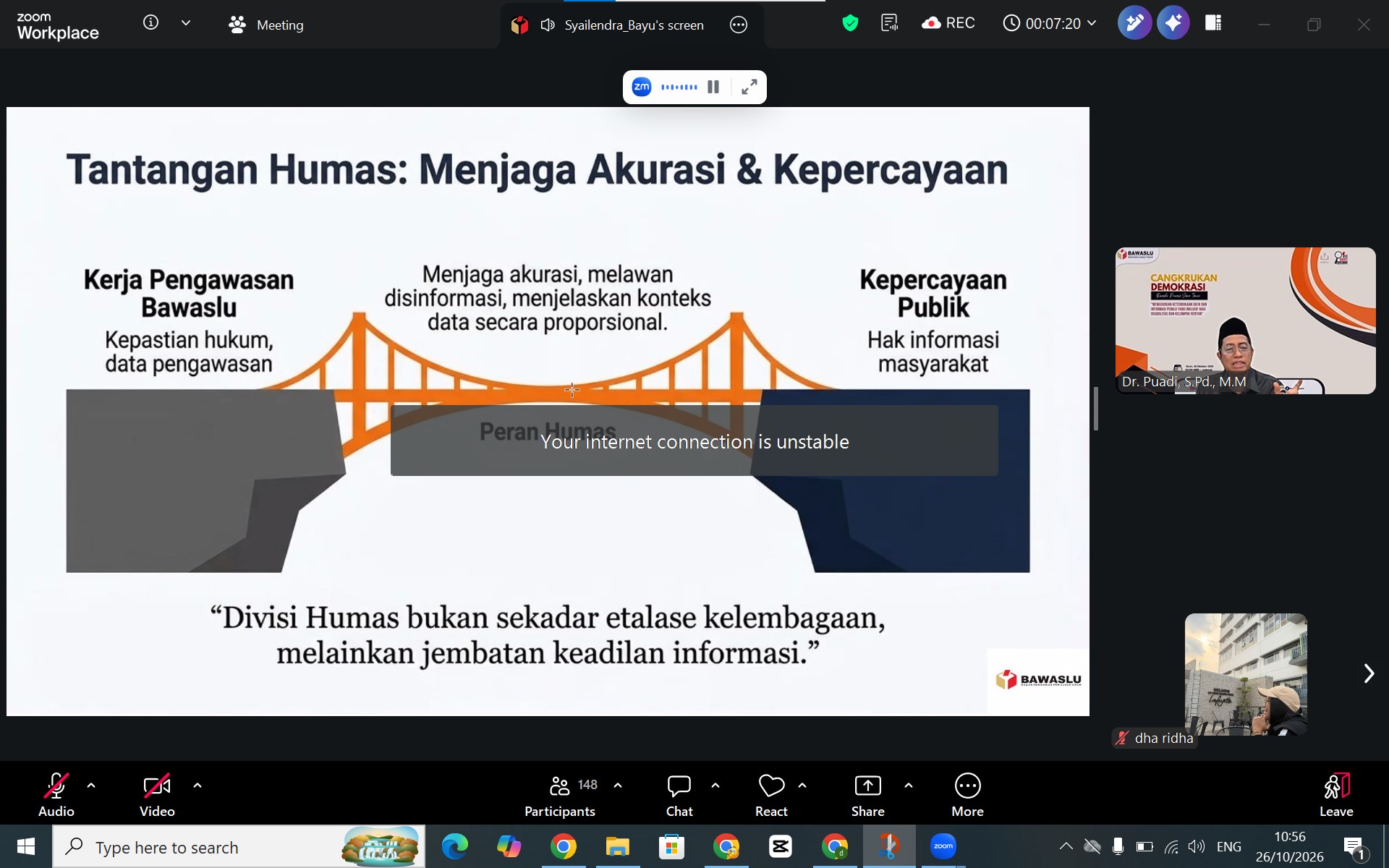Open the notification center icon
The image size is (1389, 868).
1354,847
